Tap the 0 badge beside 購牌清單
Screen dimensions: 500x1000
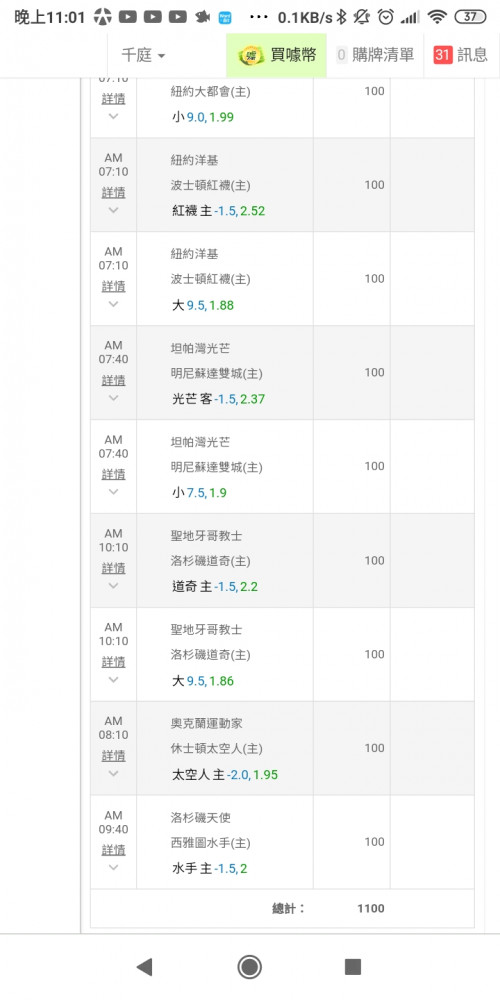click(x=341, y=55)
